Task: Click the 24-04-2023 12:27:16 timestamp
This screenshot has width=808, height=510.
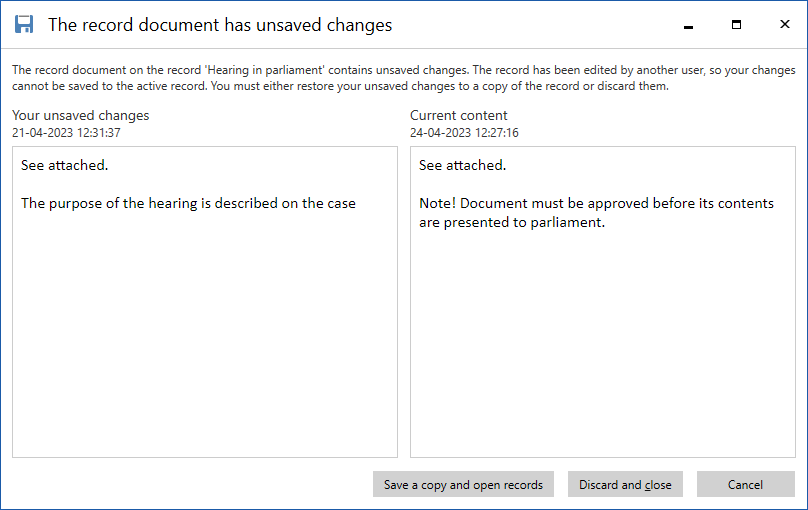Action: tap(464, 133)
